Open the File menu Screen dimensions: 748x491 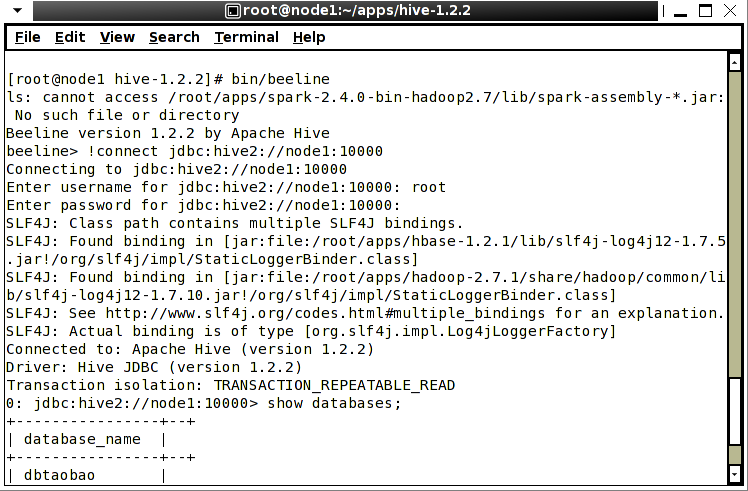click(x=28, y=37)
